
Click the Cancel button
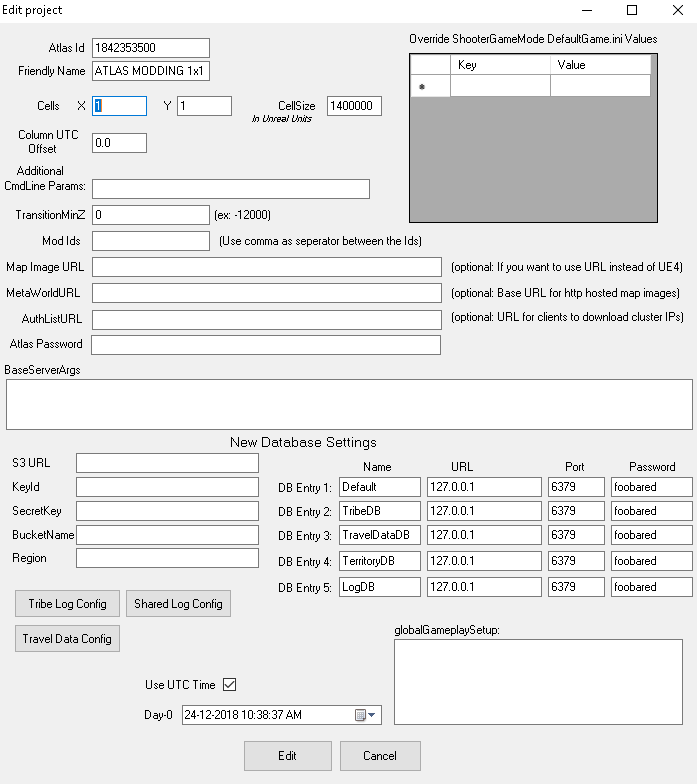click(380, 756)
